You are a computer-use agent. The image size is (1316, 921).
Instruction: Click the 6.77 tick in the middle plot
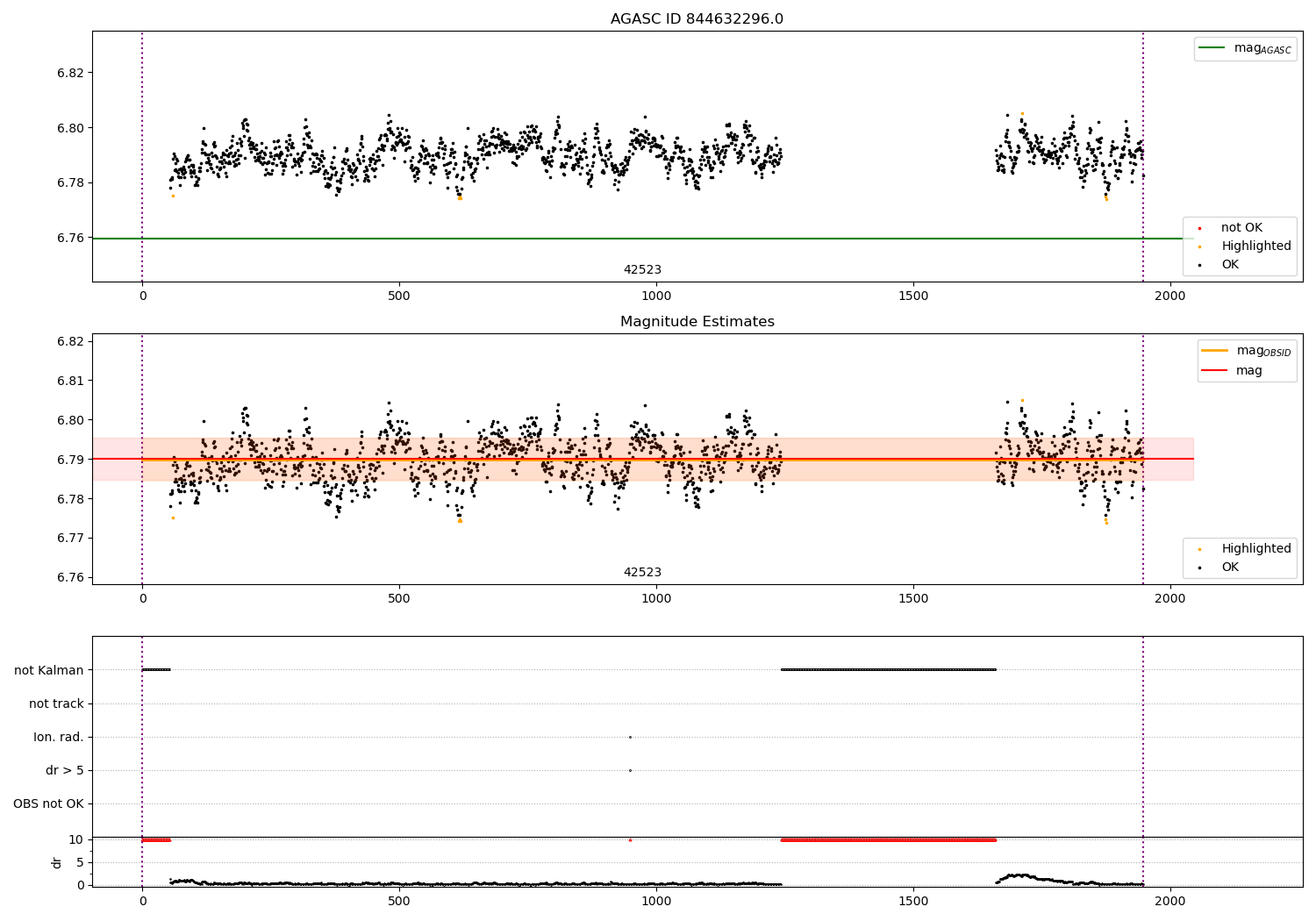[70, 539]
